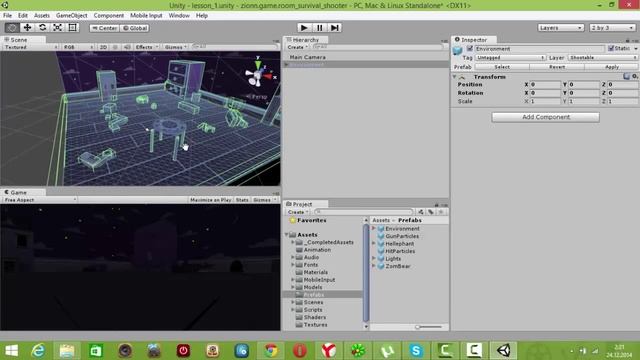Open the Textured draw mode dropdown
The height and width of the screenshot is (360, 640).
pyautogui.click(x=31, y=47)
